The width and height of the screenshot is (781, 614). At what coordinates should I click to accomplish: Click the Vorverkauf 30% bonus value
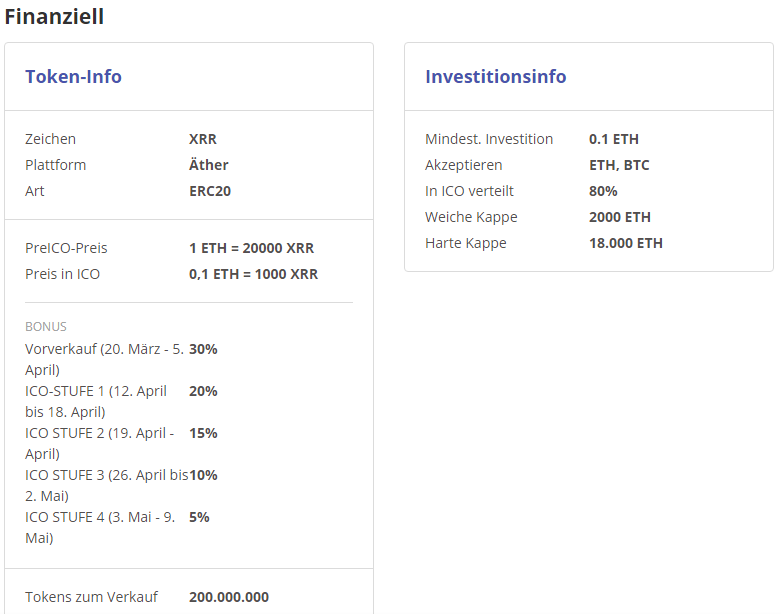click(203, 349)
